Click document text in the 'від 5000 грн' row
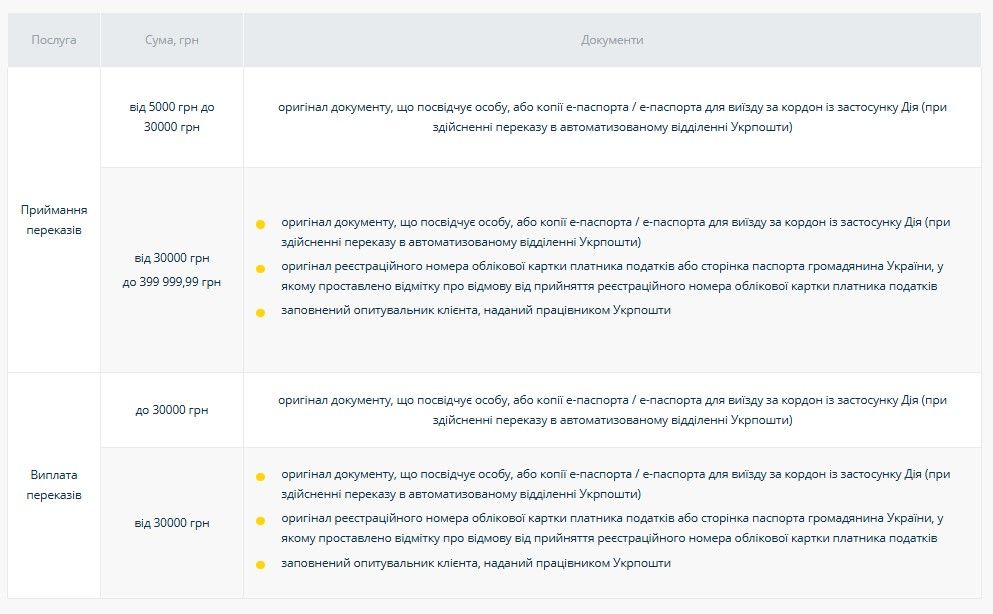The height and width of the screenshot is (614, 993). pos(612,117)
